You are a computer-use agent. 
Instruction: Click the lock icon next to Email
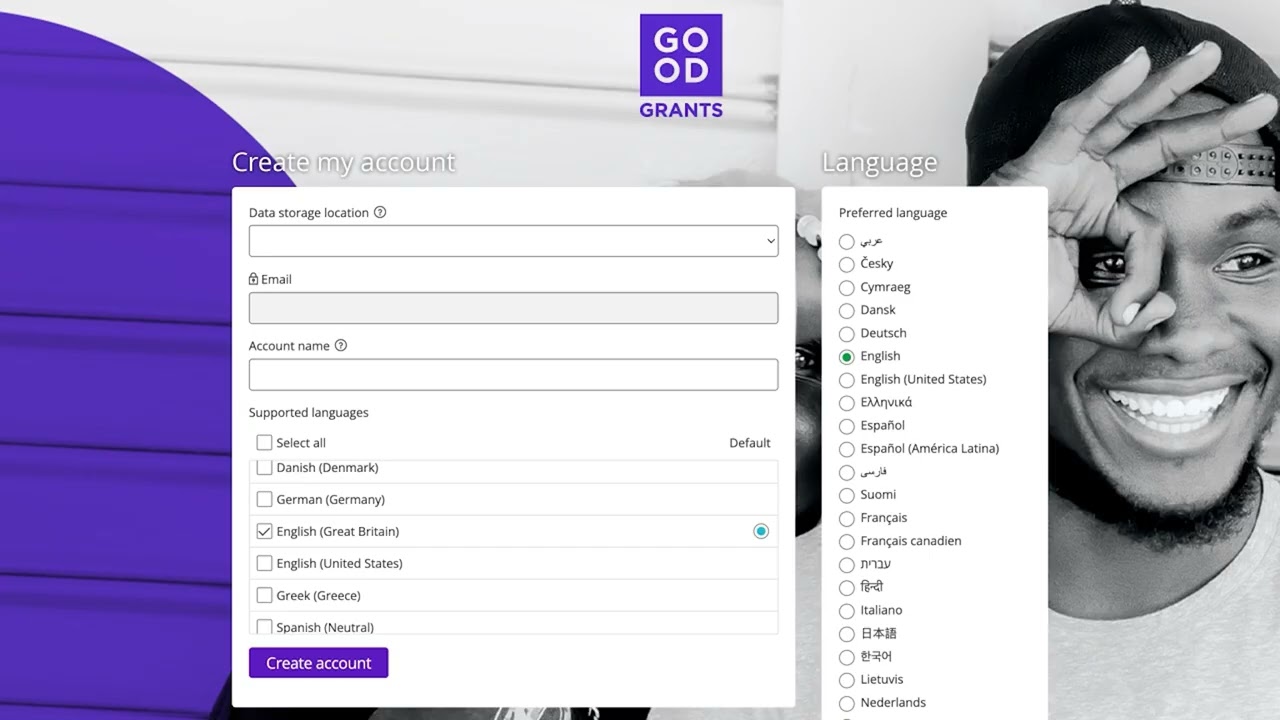pos(253,279)
